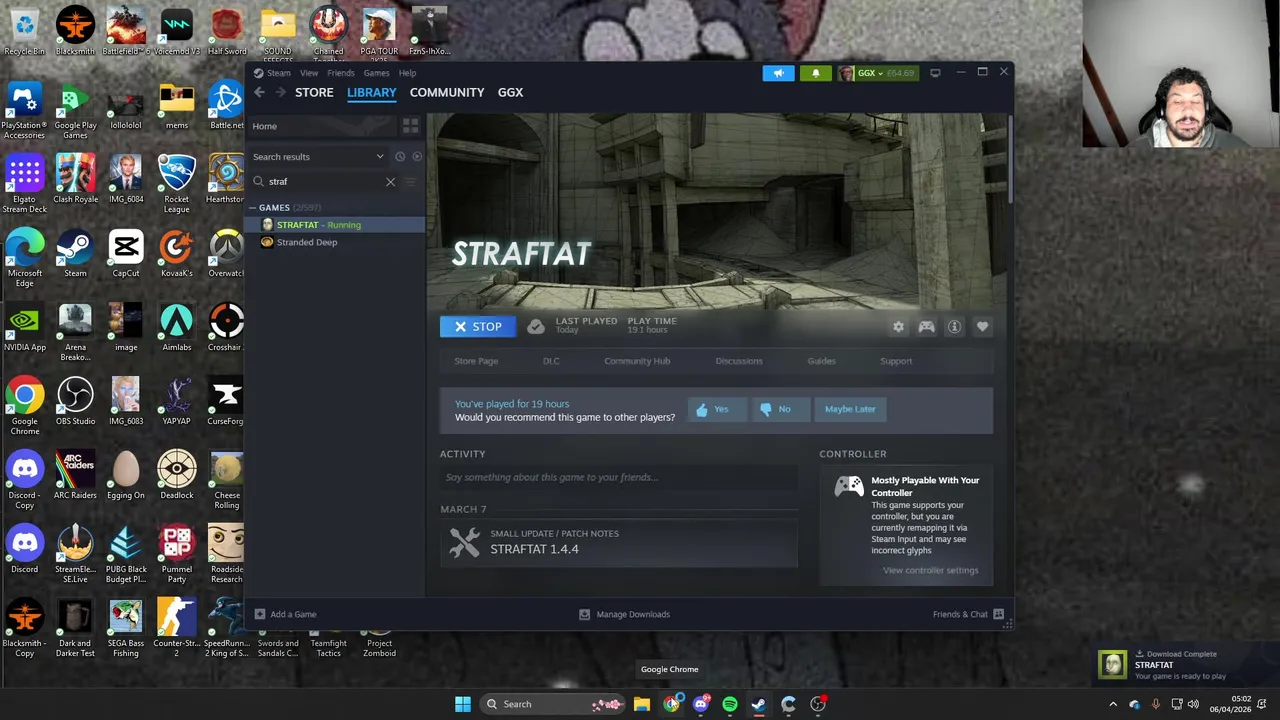Click Steam's announcements megaphone icon
This screenshot has width=1280, height=720.
point(778,73)
